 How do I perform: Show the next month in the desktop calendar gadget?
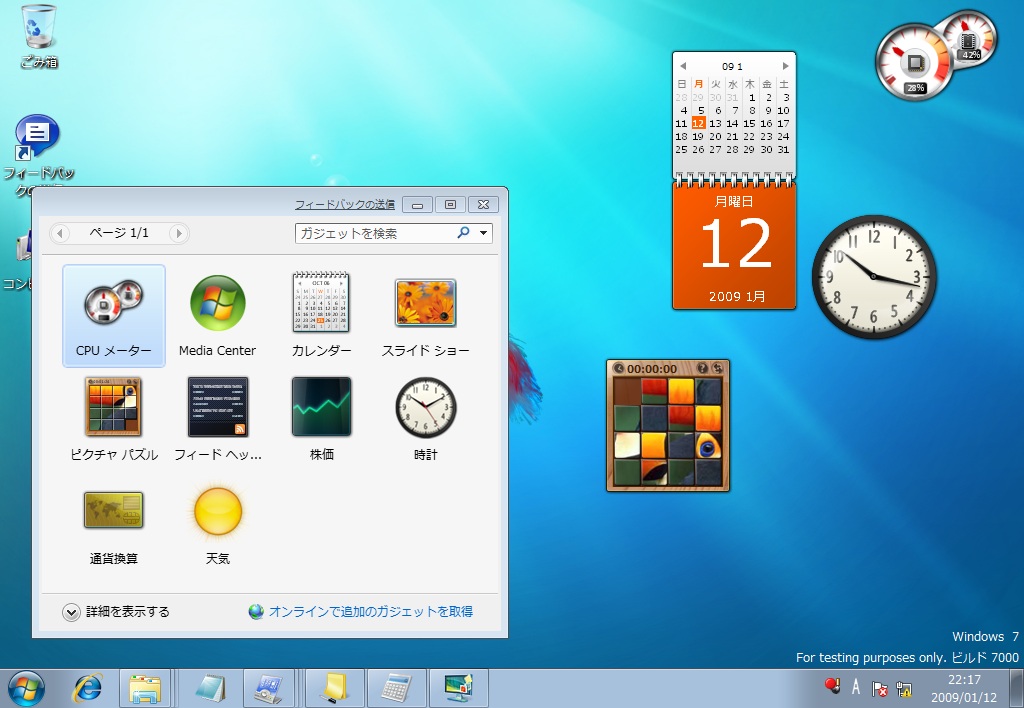point(786,66)
